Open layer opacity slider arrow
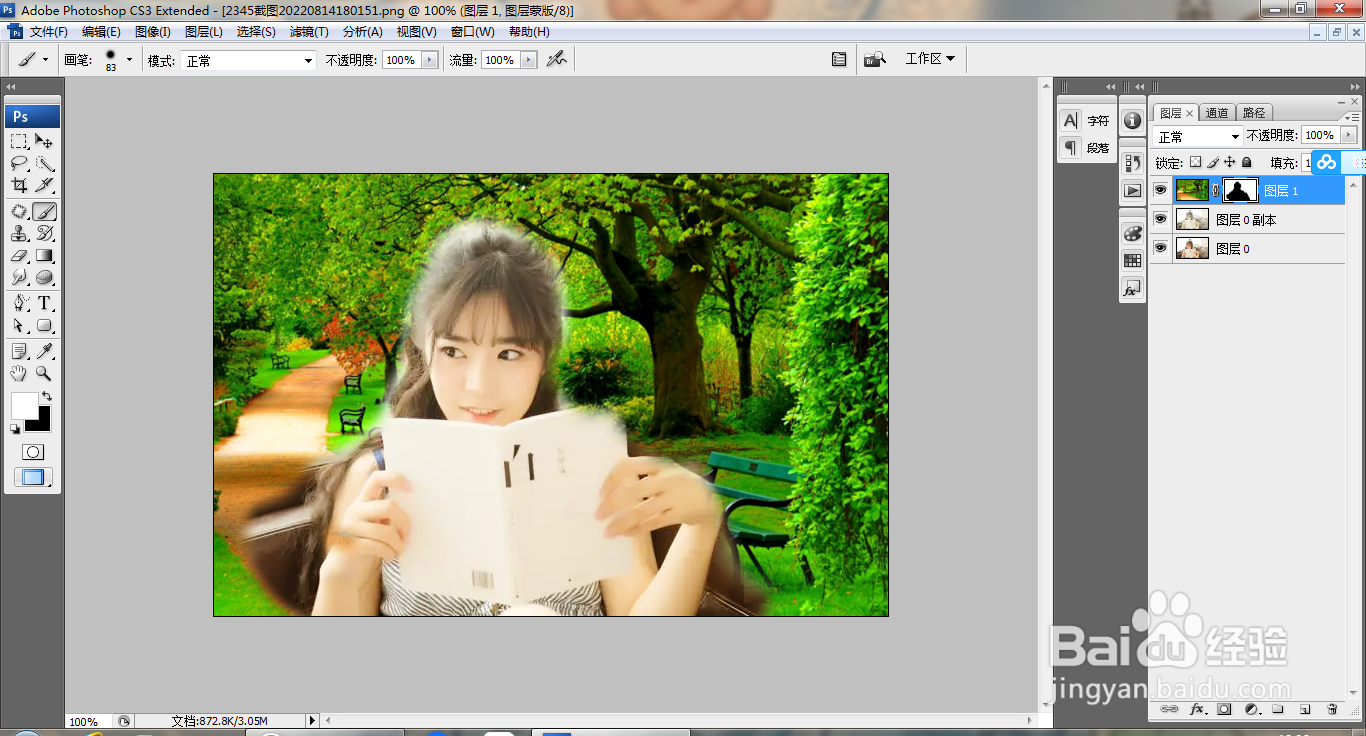This screenshot has height=736, width=1366. [1349, 135]
